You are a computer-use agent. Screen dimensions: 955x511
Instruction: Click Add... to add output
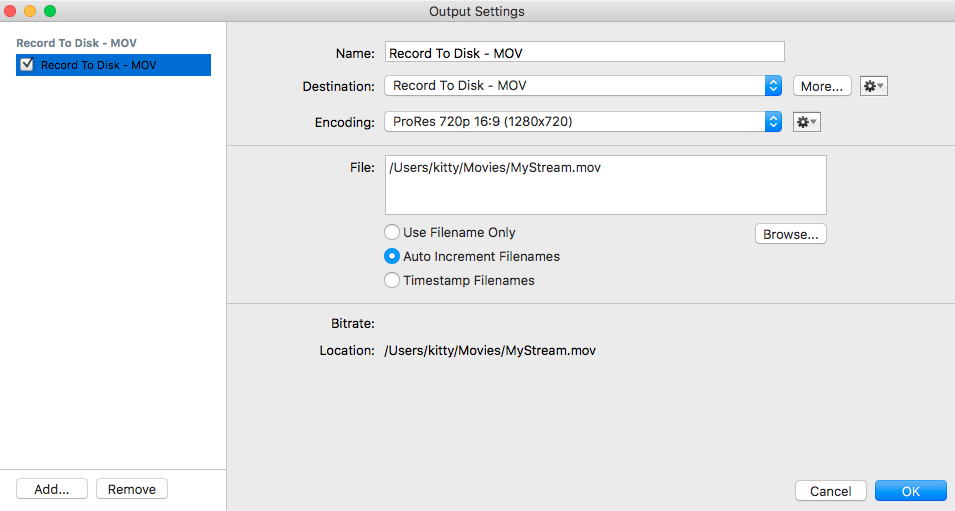52,489
